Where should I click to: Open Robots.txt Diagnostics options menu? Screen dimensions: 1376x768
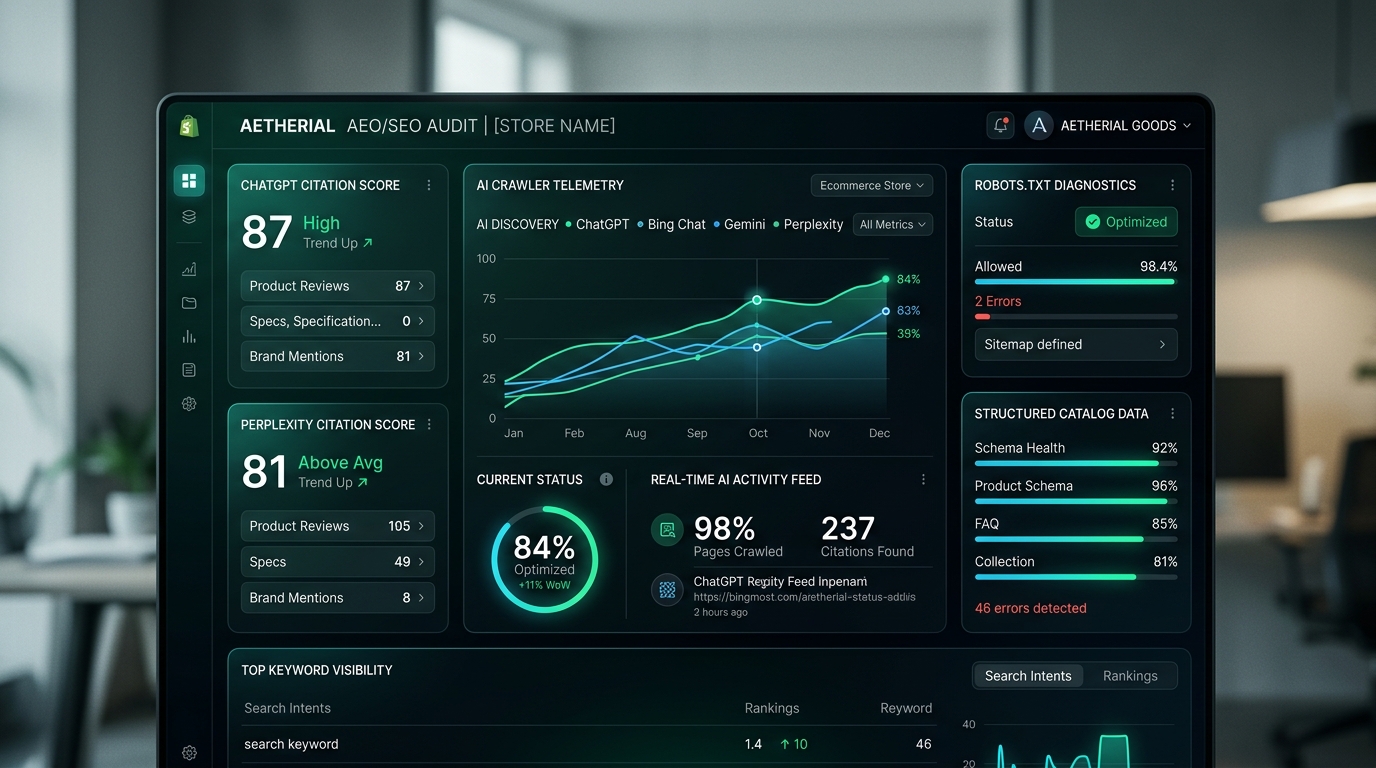point(1172,185)
